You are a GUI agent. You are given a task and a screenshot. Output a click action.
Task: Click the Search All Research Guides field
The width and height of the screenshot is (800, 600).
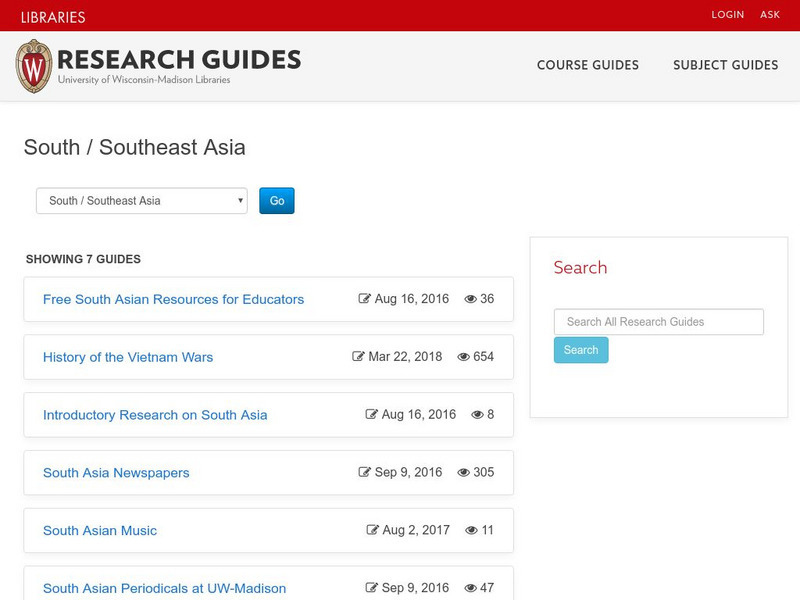(658, 322)
